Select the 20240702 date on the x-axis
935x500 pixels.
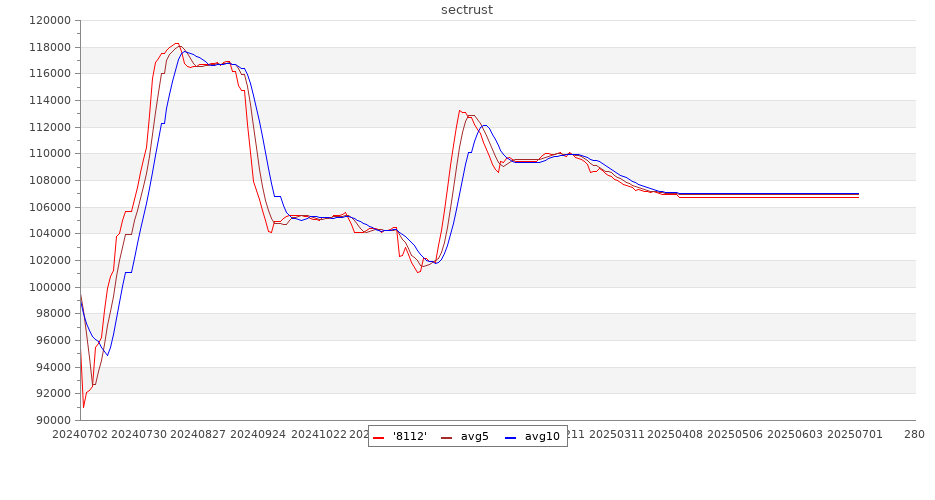click(80, 434)
